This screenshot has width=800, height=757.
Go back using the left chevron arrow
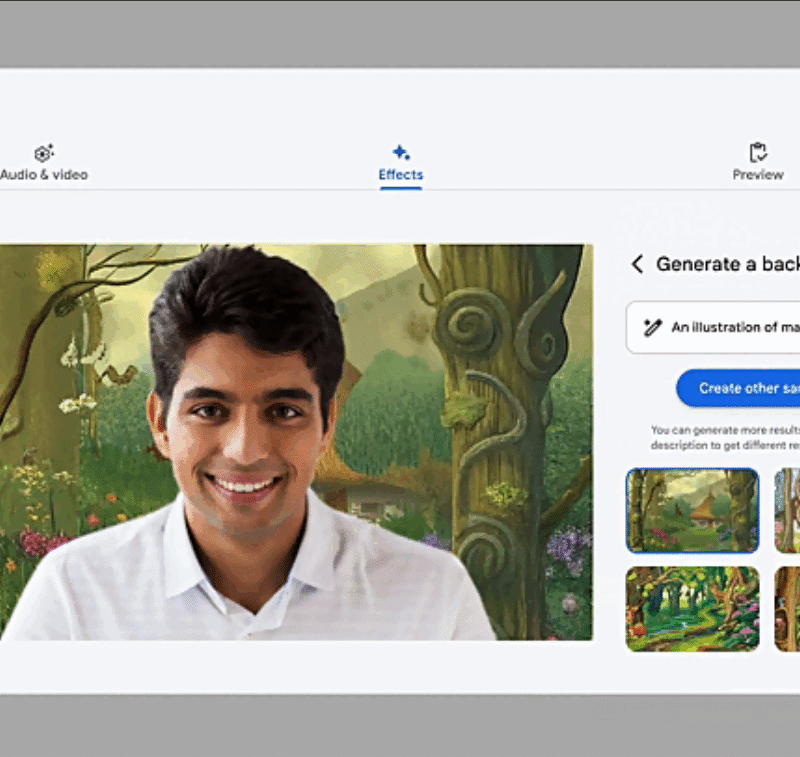[637, 264]
